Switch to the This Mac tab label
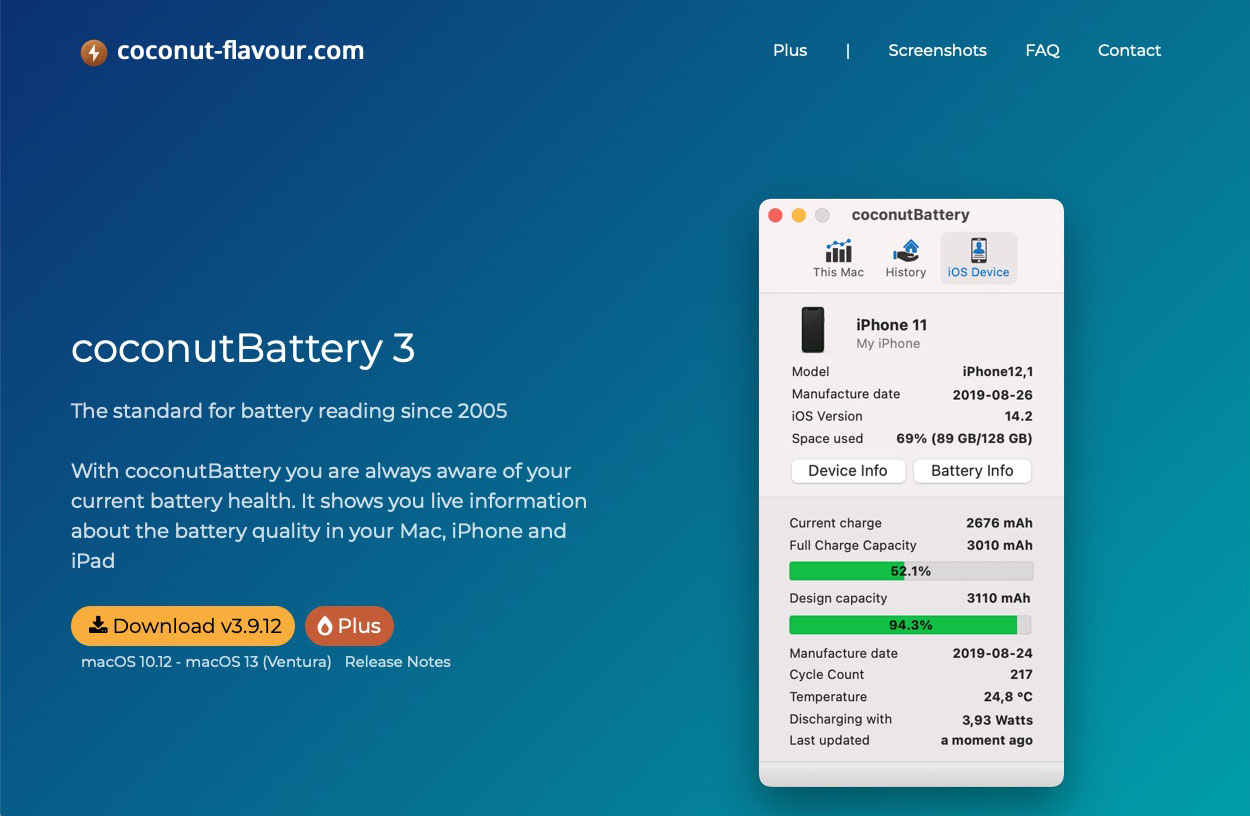Image resolution: width=1250 pixels, height=816 pixels. tap(838, 272)
